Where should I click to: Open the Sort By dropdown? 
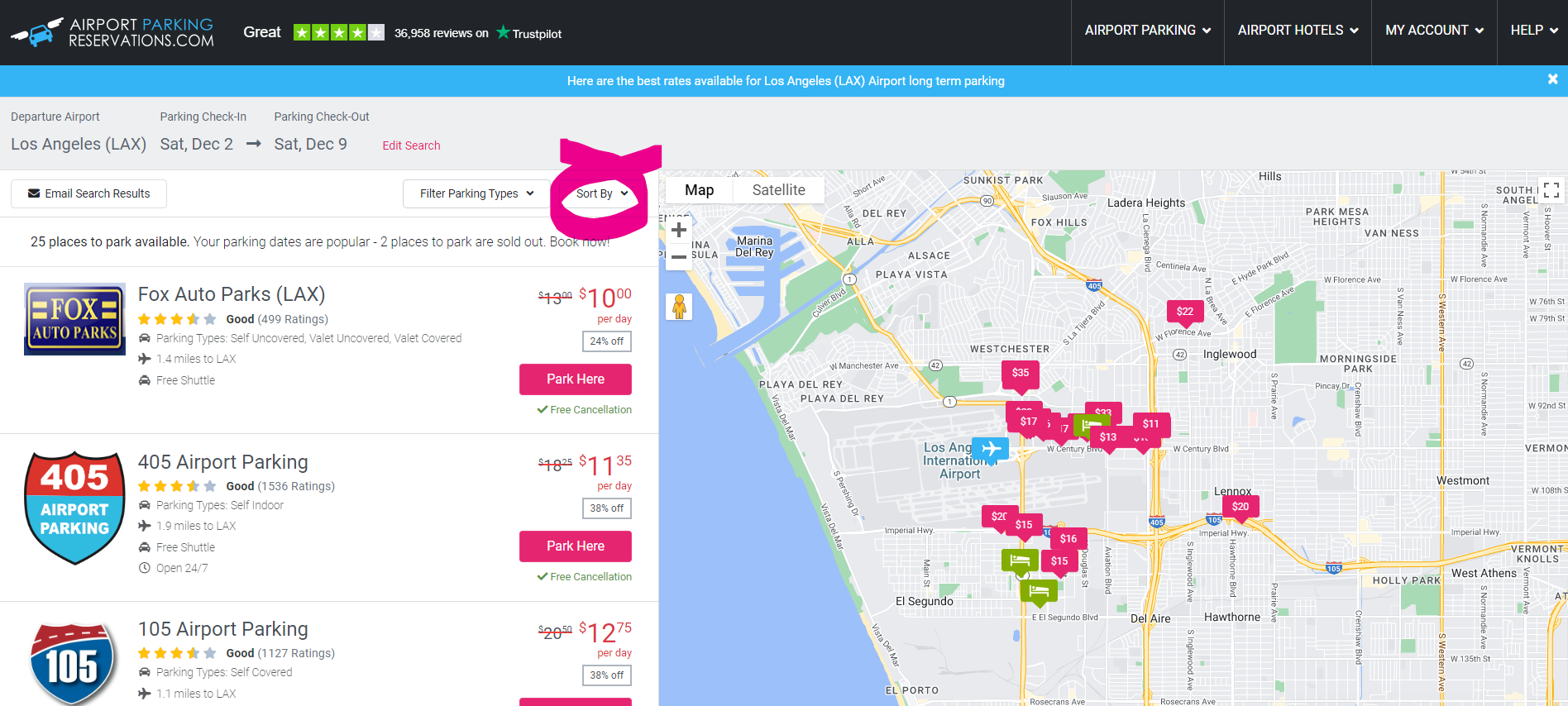coord(602,193)
